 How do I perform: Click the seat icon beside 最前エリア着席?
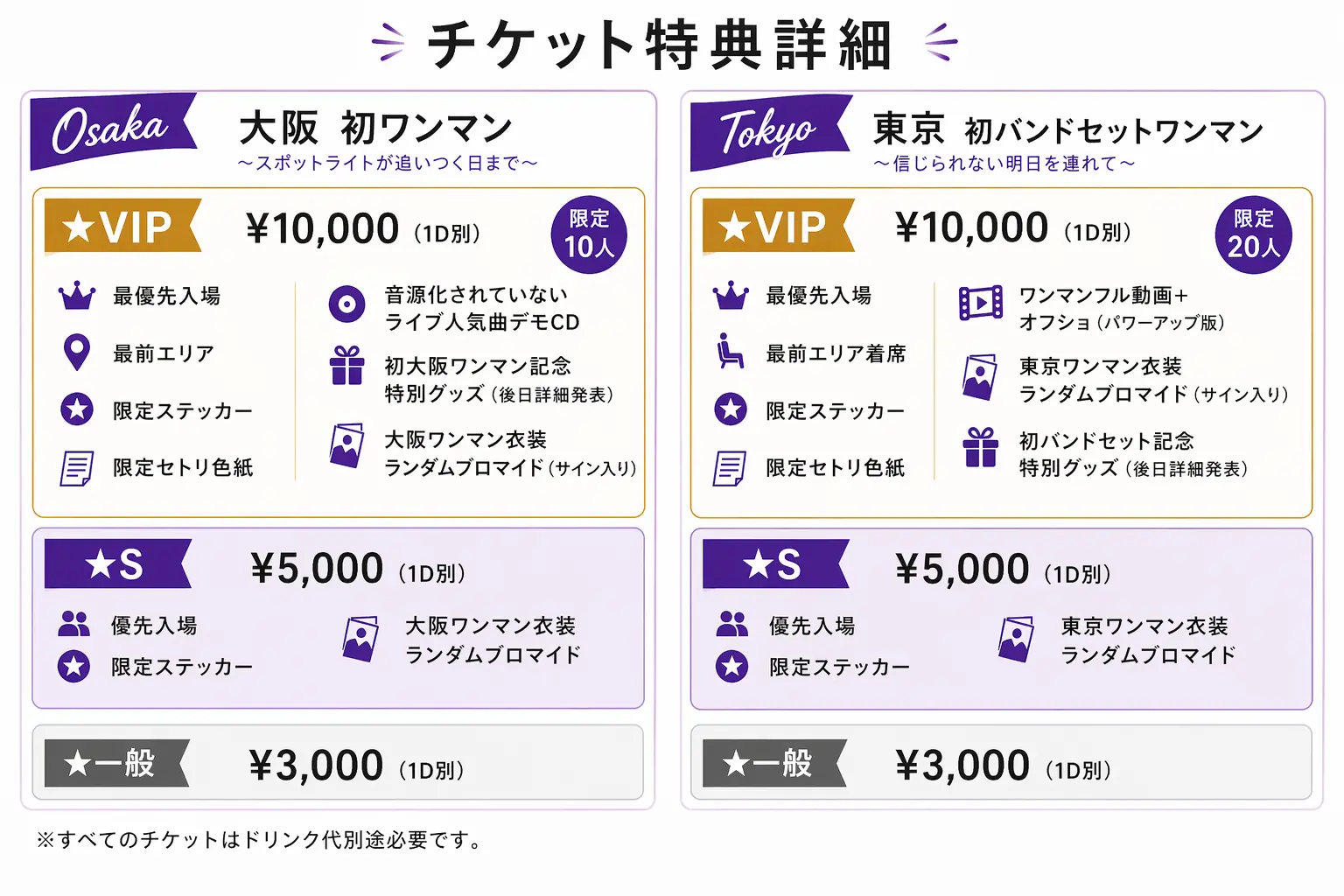(x=730, y=351)
